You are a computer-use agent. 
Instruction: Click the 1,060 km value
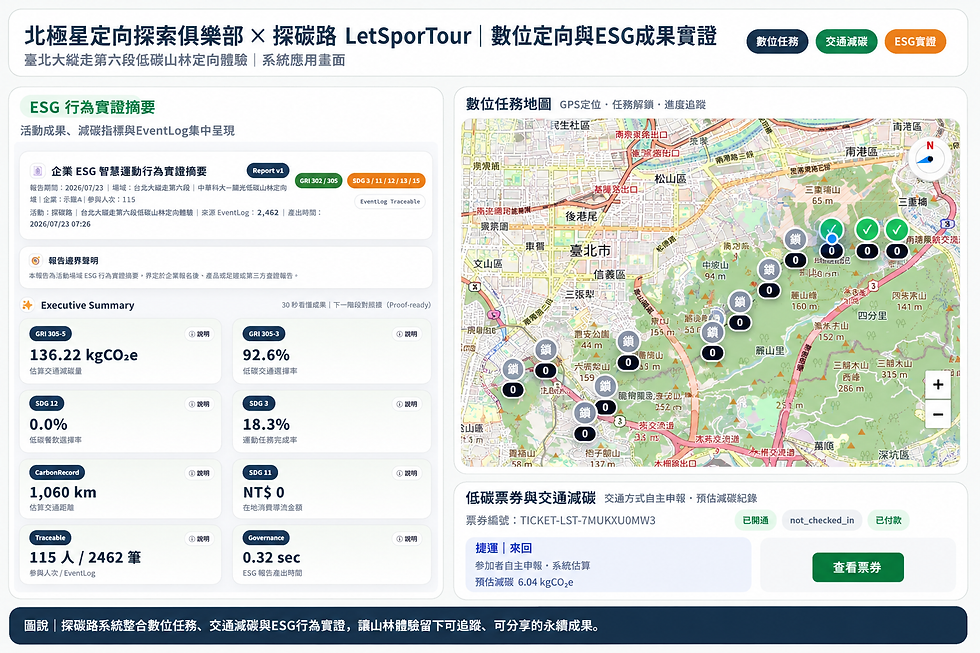pos(63,492)
